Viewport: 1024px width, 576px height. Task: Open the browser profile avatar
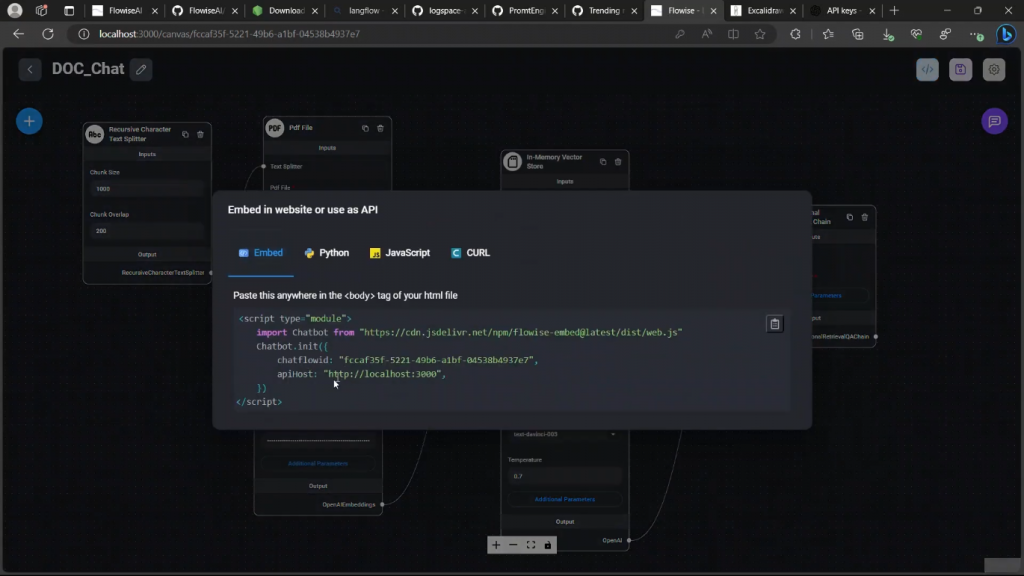click(14, 10)
